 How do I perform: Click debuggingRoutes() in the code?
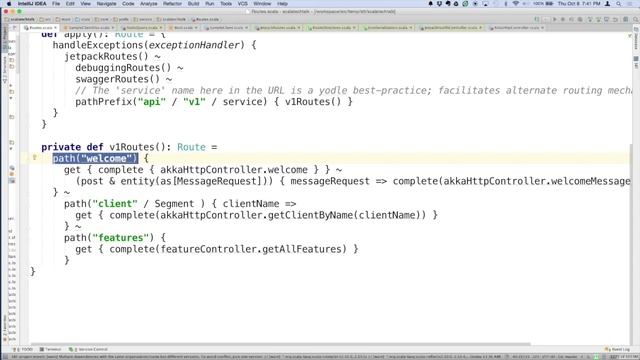pyautogui.click(x=123, y=68)
